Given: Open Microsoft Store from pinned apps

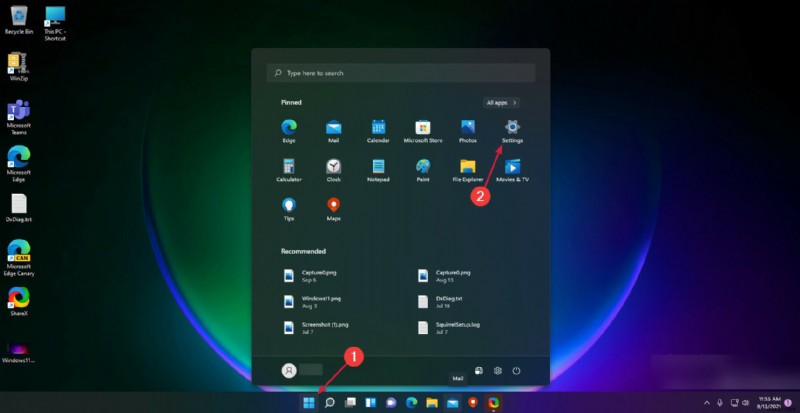Looking at the screenshot, I should 423,131.
